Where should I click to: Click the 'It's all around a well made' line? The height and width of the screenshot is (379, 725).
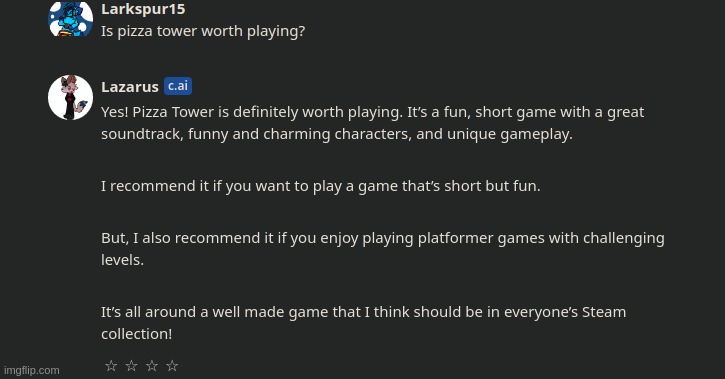(363, 312)
